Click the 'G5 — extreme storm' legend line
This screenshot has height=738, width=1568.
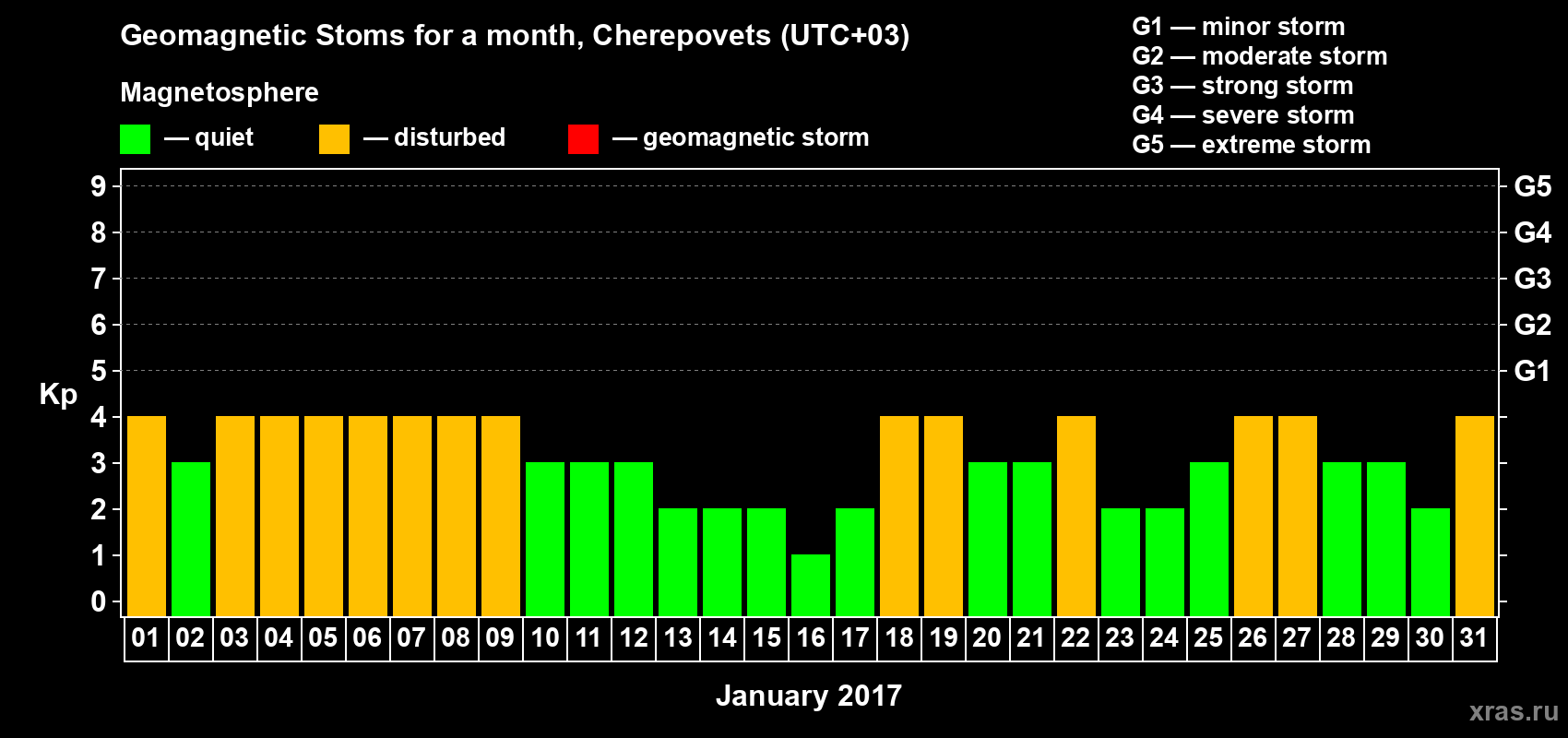pos(1251,145)
